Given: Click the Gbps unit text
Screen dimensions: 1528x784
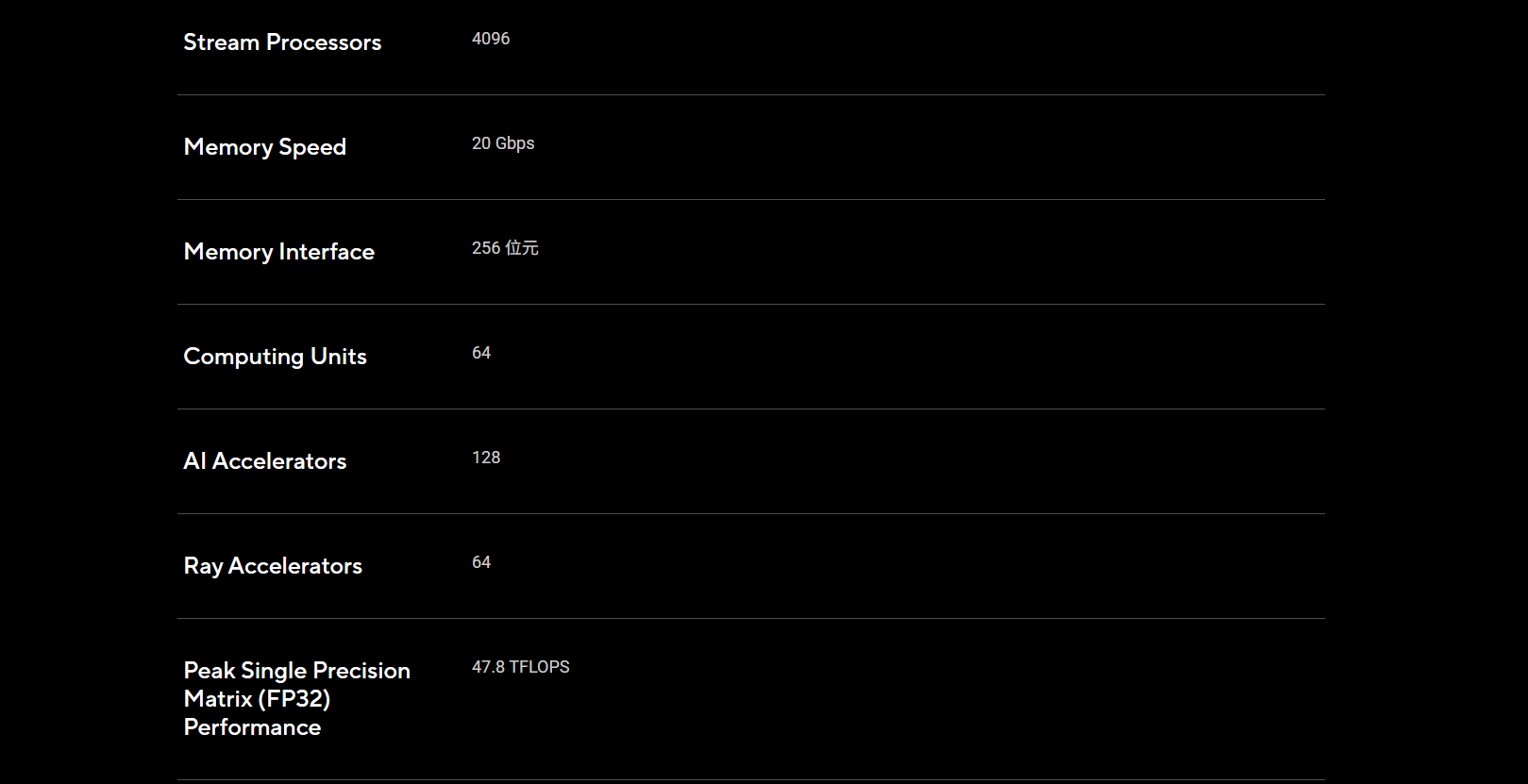Looking at the screenshot, I should click(515, 143).
